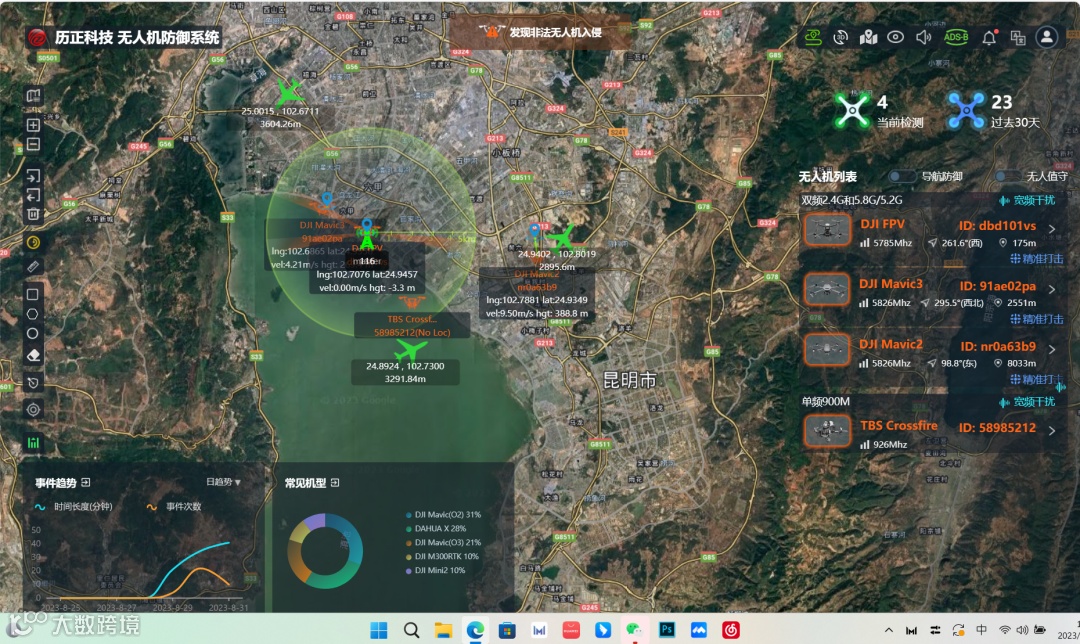Click the DAHUA X 28% legend swatch

pos(409,529)
